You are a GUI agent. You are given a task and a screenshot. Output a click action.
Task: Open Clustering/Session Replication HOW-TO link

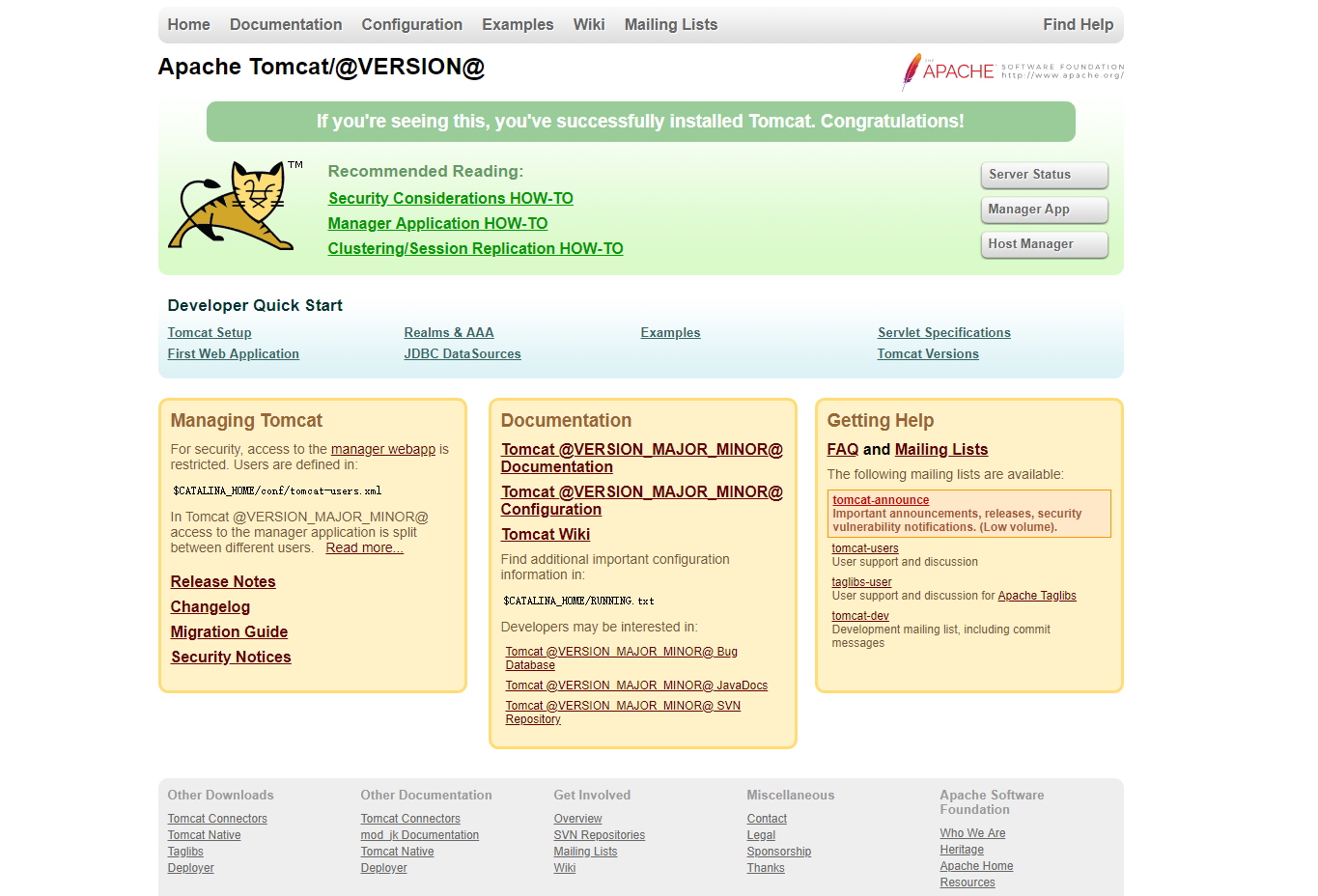(x=475, y=248)
